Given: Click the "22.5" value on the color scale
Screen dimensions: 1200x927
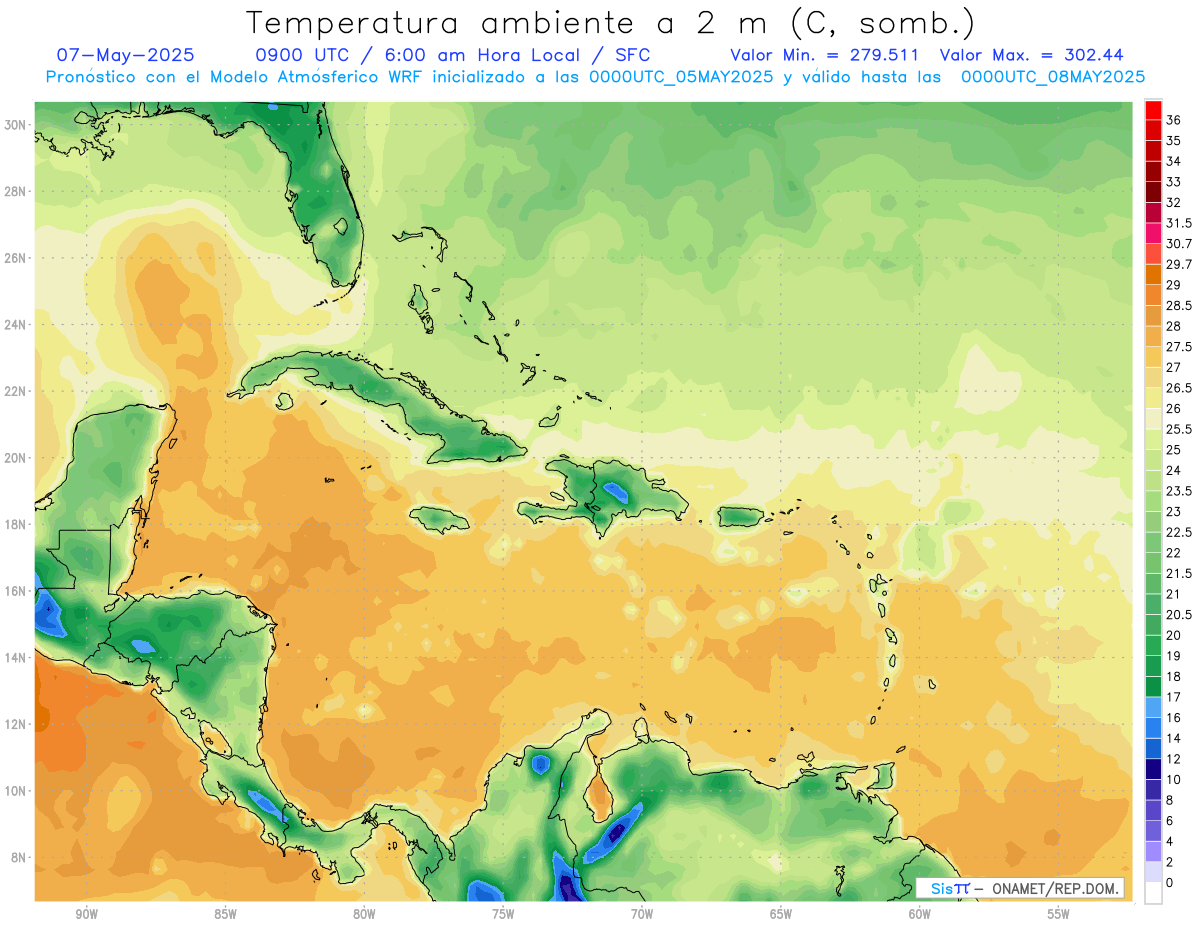Looking at the screenshot, I should (x=1179, y=532).
